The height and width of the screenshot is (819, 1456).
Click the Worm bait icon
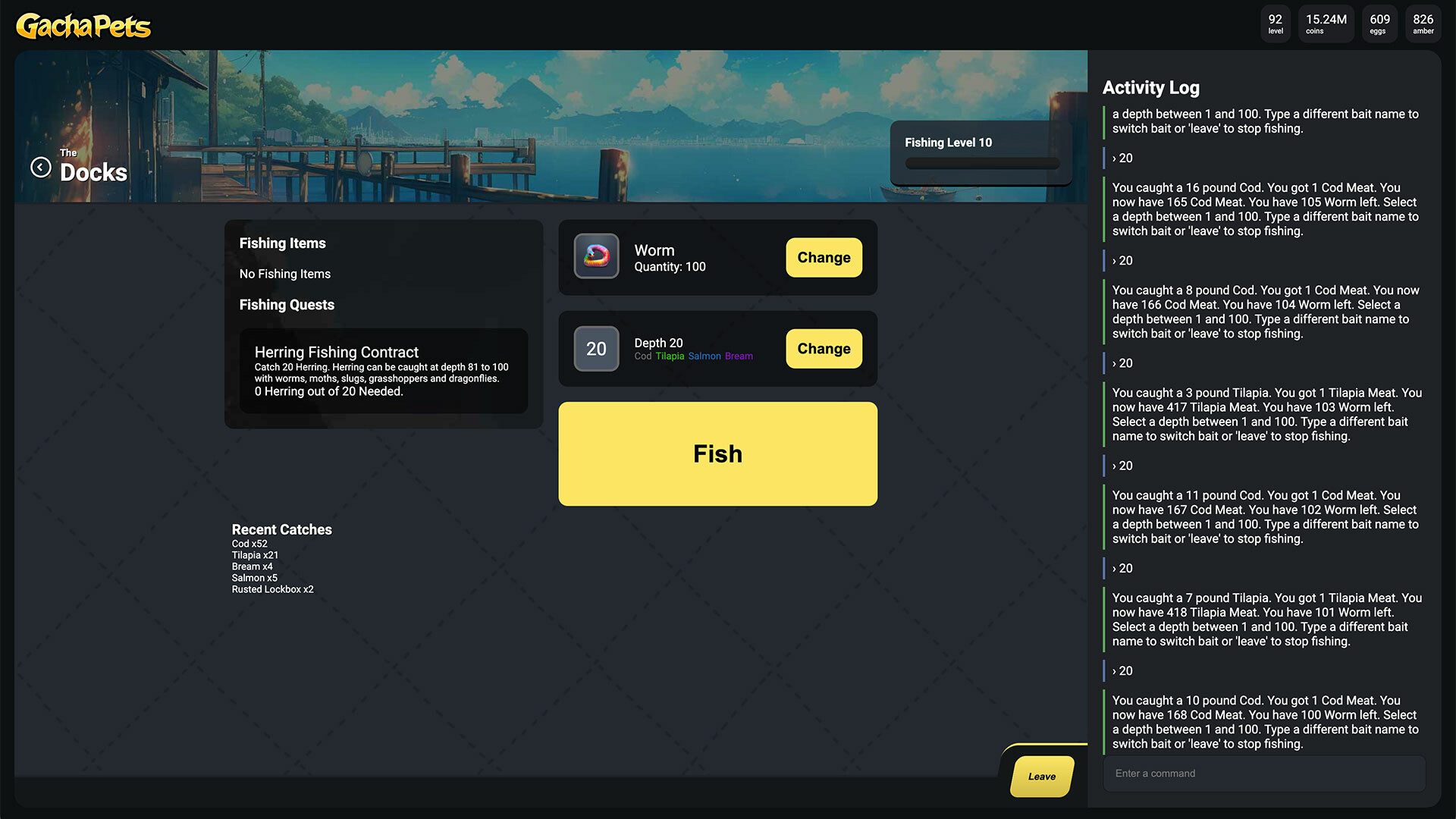click(596, 256)
